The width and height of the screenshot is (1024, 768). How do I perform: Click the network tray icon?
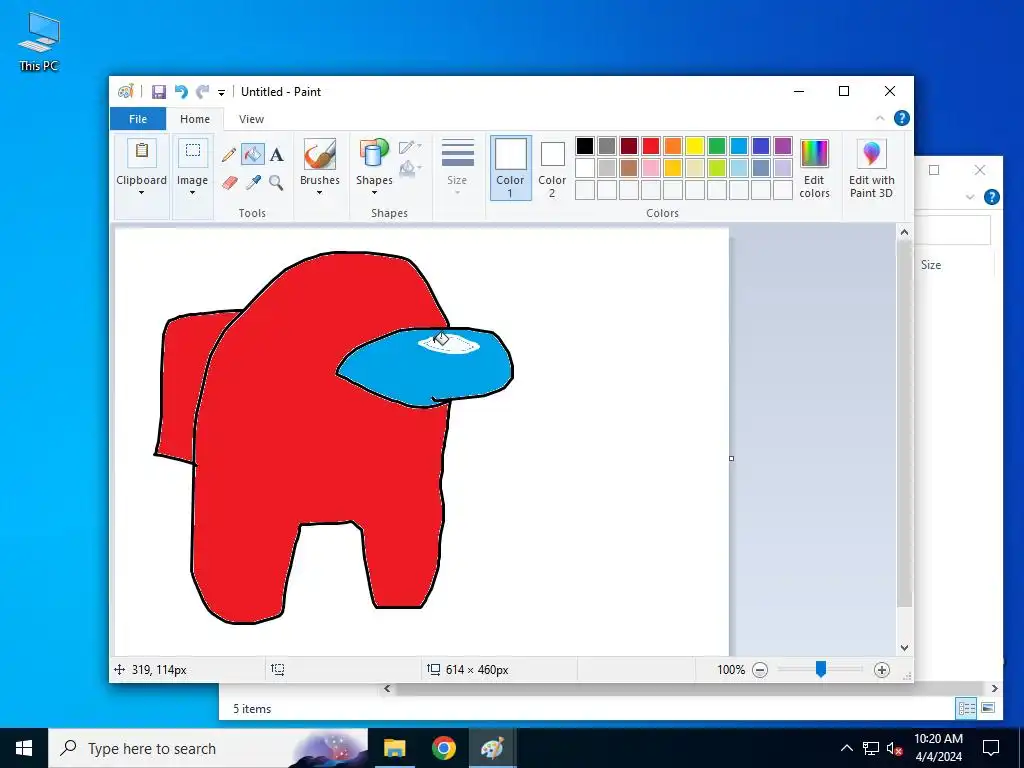871,748
